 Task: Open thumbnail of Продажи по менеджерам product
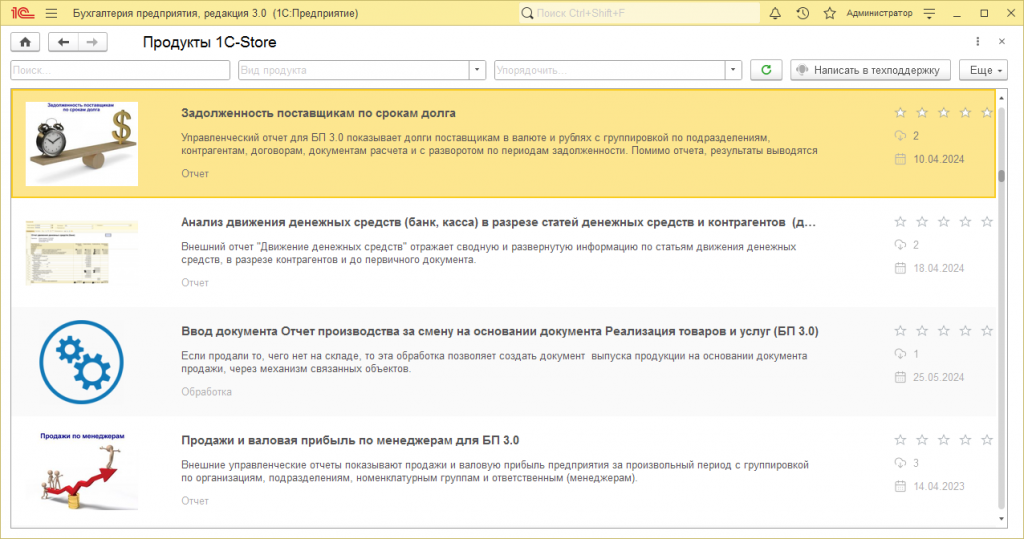82,470
